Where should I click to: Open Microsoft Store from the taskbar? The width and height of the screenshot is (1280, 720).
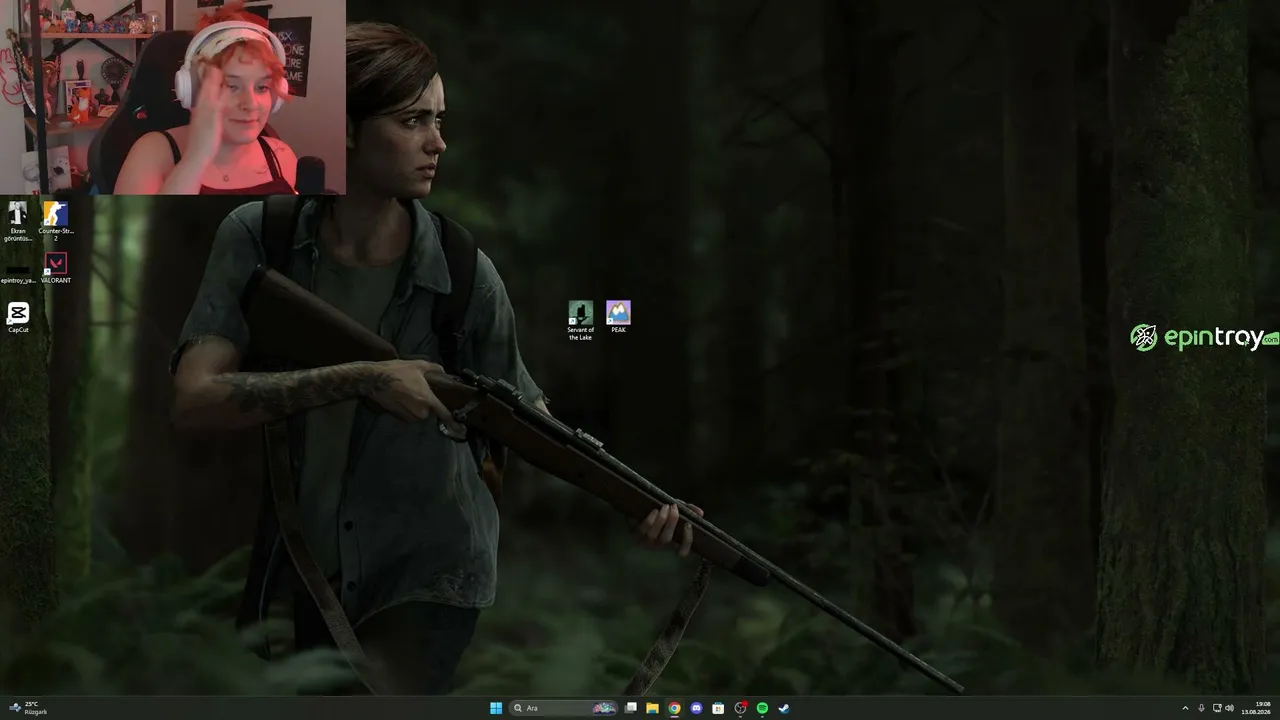pyautogui.click(x=718, y=708)
